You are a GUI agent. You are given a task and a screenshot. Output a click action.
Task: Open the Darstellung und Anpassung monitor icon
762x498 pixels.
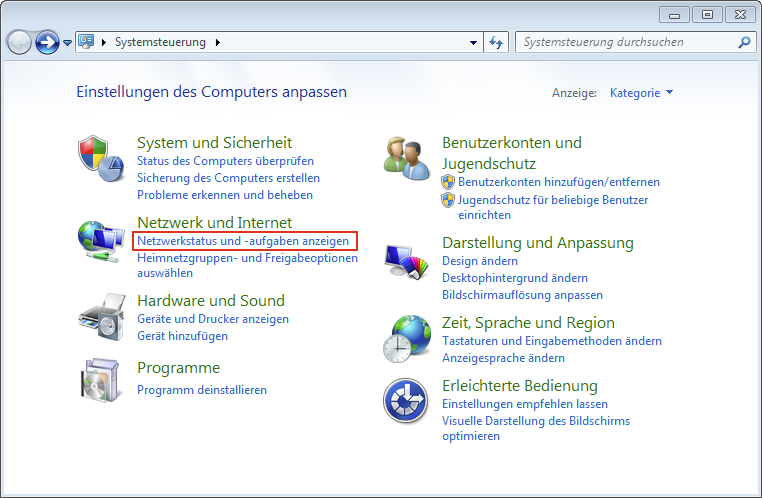(406, 261)
